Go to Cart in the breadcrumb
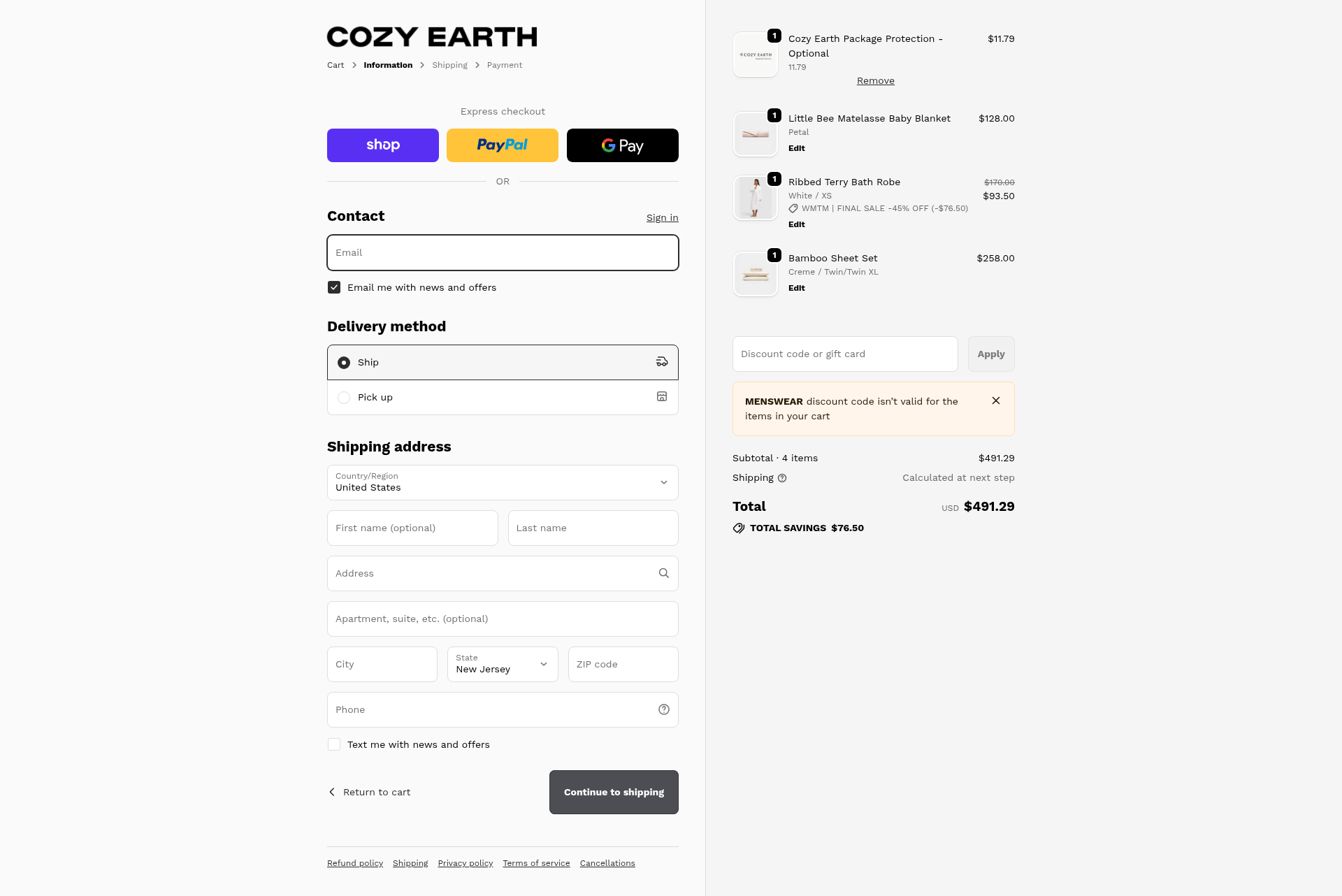This screenshot has height=896, width=1342. coord(335,65)
